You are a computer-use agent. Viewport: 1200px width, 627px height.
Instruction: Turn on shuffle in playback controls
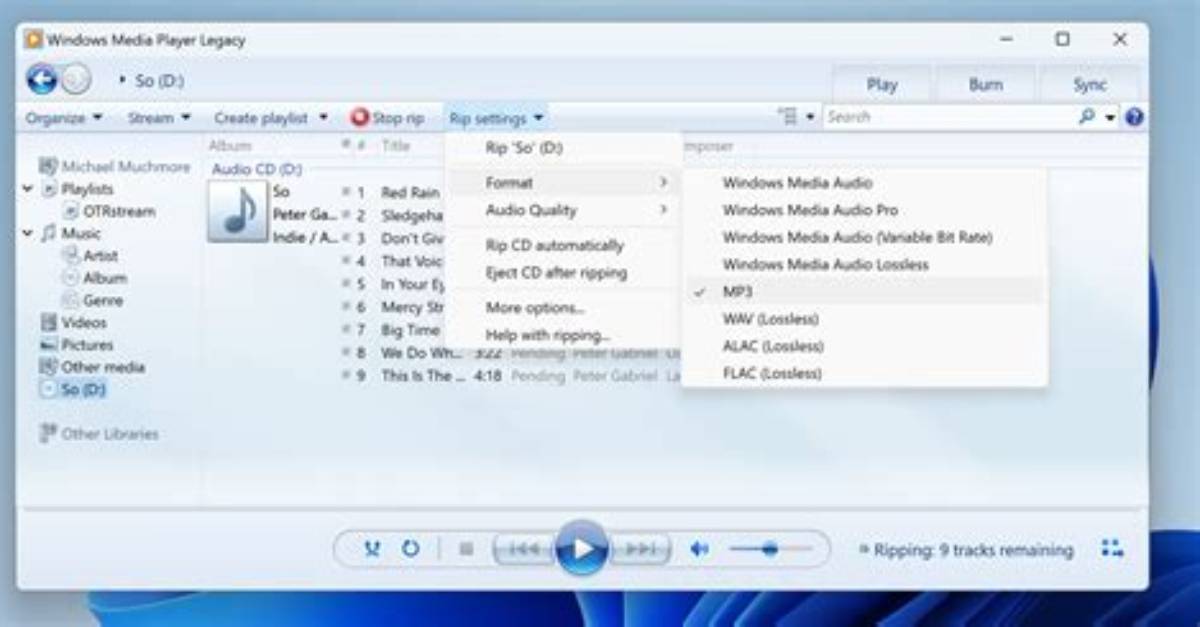click(372, 549)
